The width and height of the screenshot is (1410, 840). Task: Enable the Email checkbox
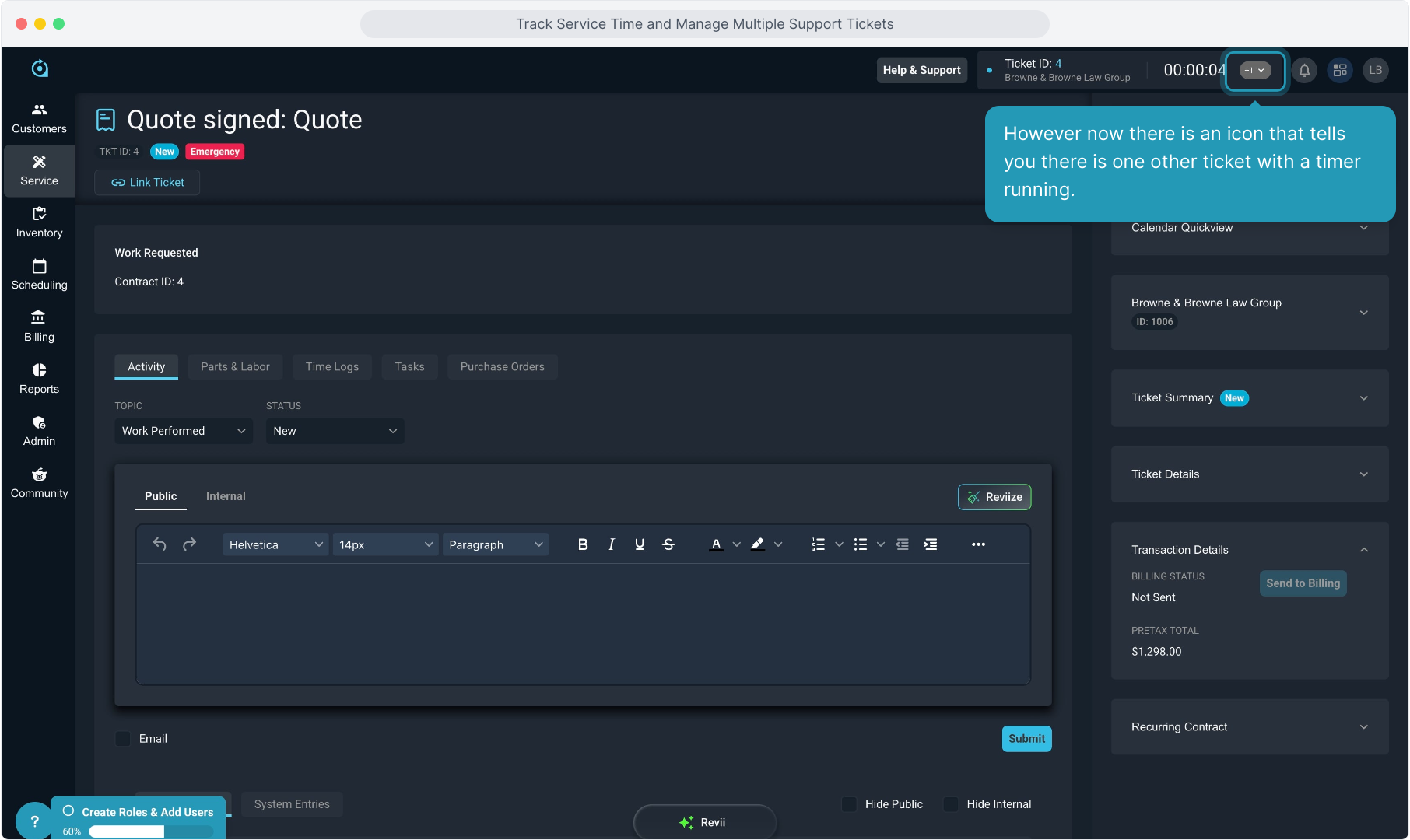tap(123, 739)
